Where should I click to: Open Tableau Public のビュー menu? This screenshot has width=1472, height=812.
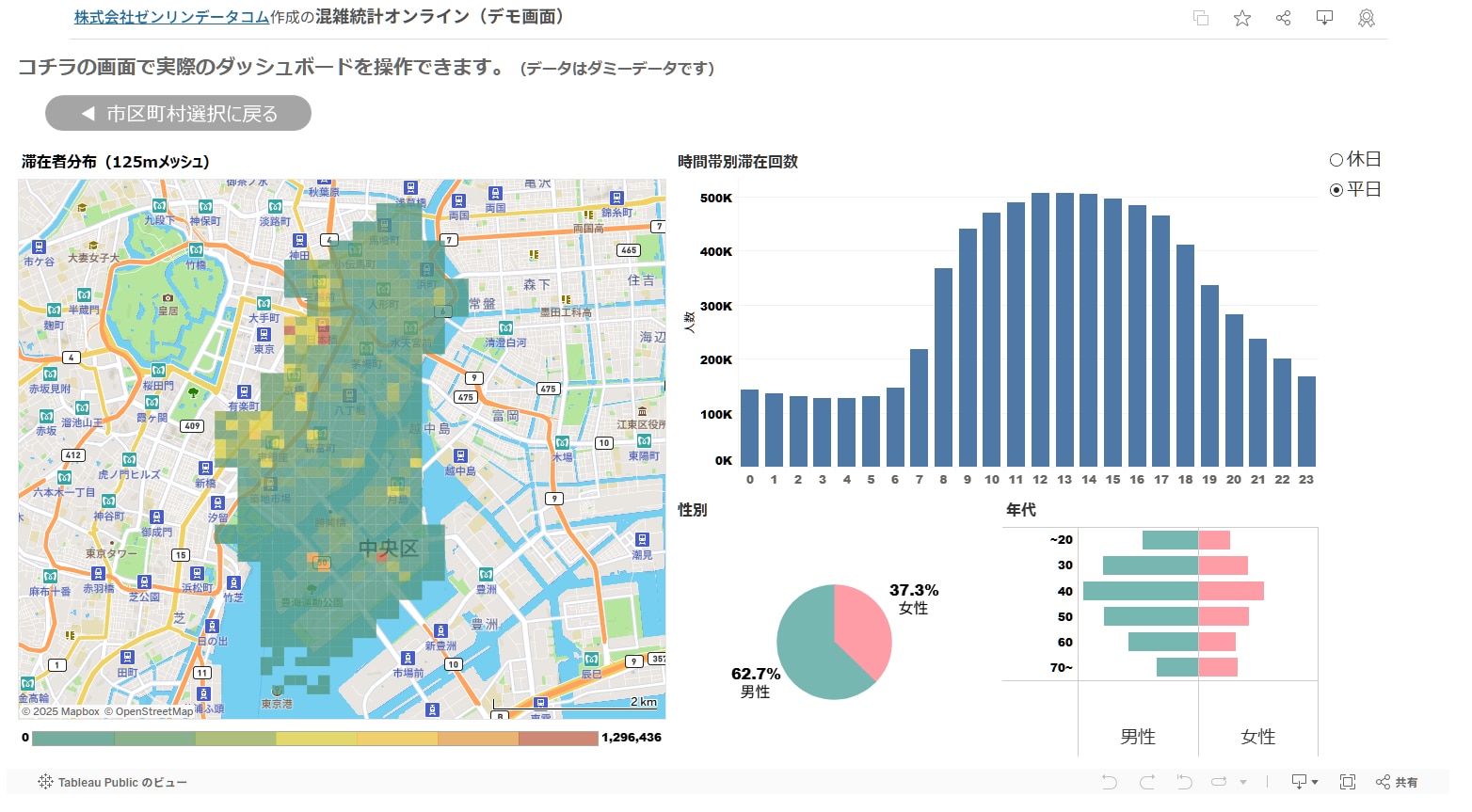pos(112,782)
